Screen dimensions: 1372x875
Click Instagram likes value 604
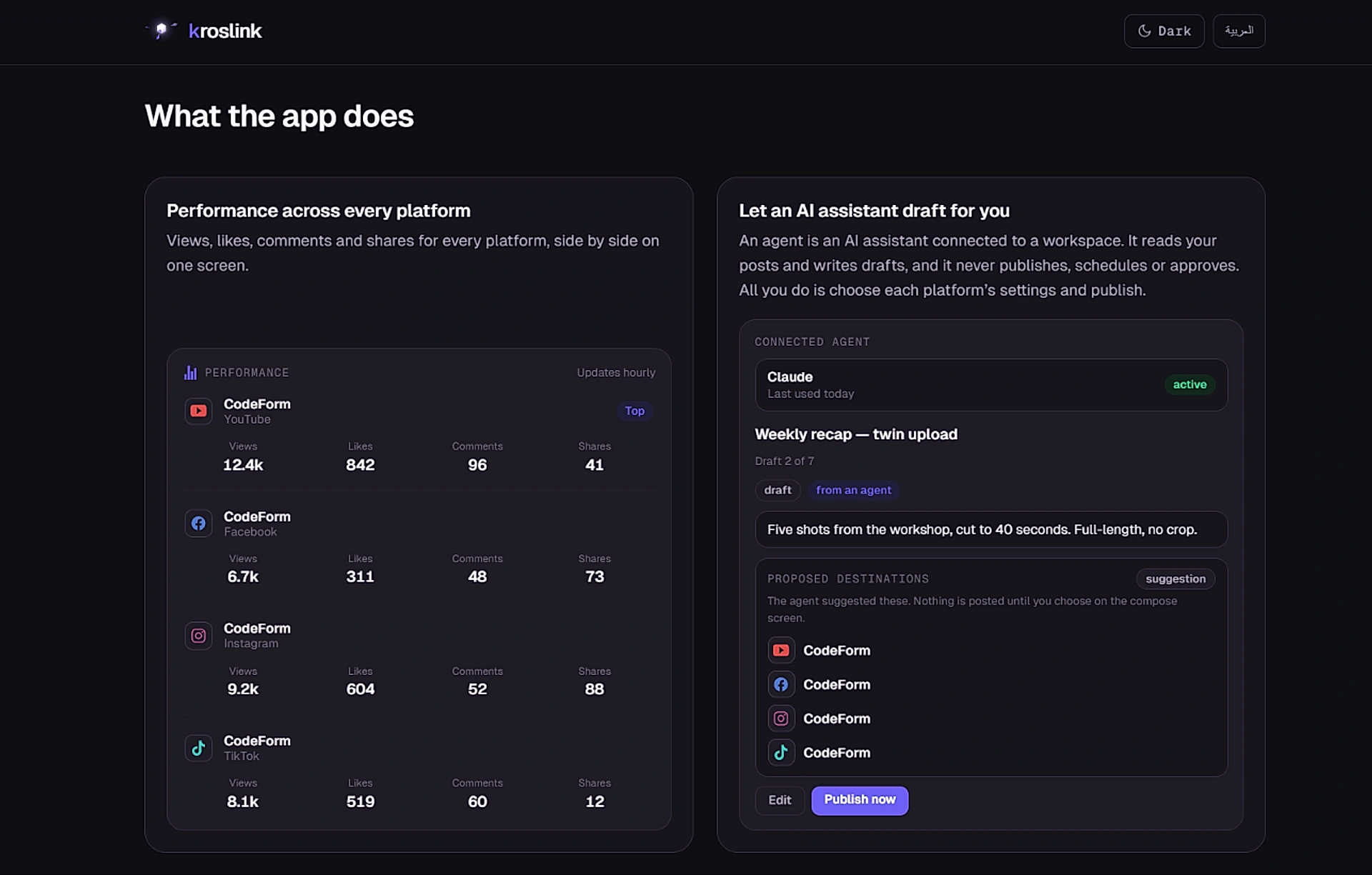[360, 689]
